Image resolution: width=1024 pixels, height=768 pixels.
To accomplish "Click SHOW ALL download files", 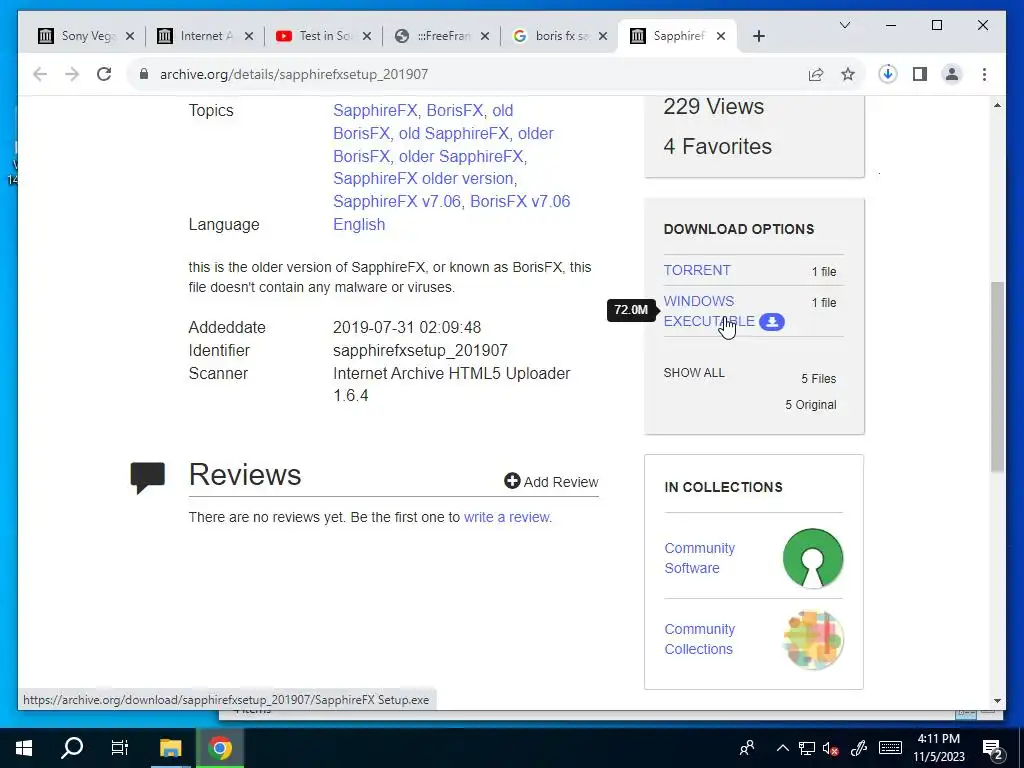I will [x=694, y=373].
